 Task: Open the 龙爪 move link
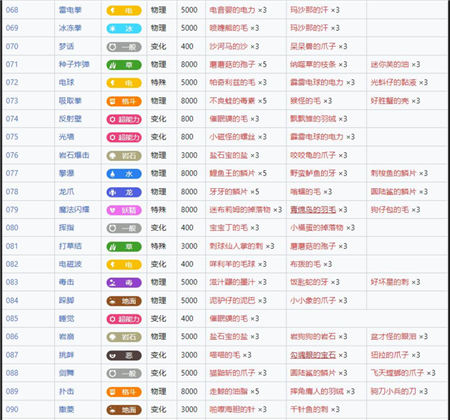coord(66,192)
